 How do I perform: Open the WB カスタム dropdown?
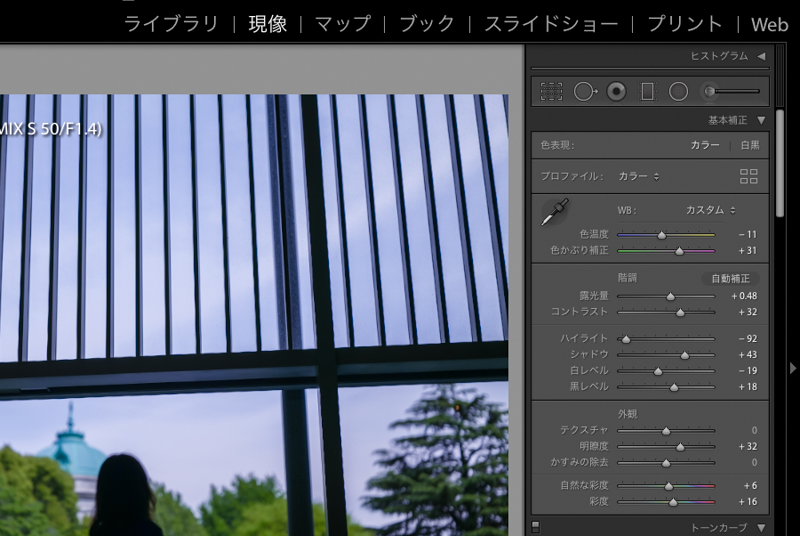click(710, 210)
